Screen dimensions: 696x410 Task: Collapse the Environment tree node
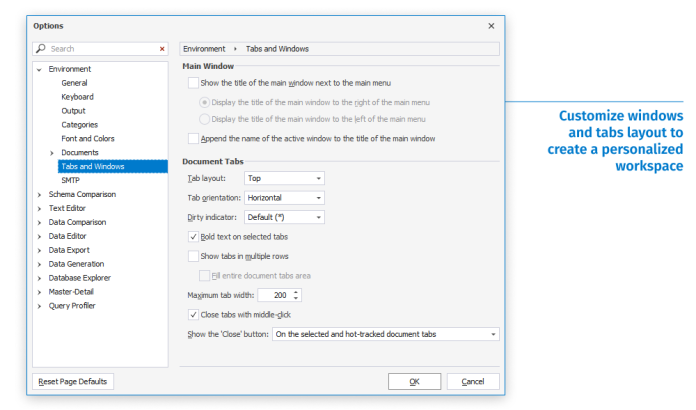(40, 70)
